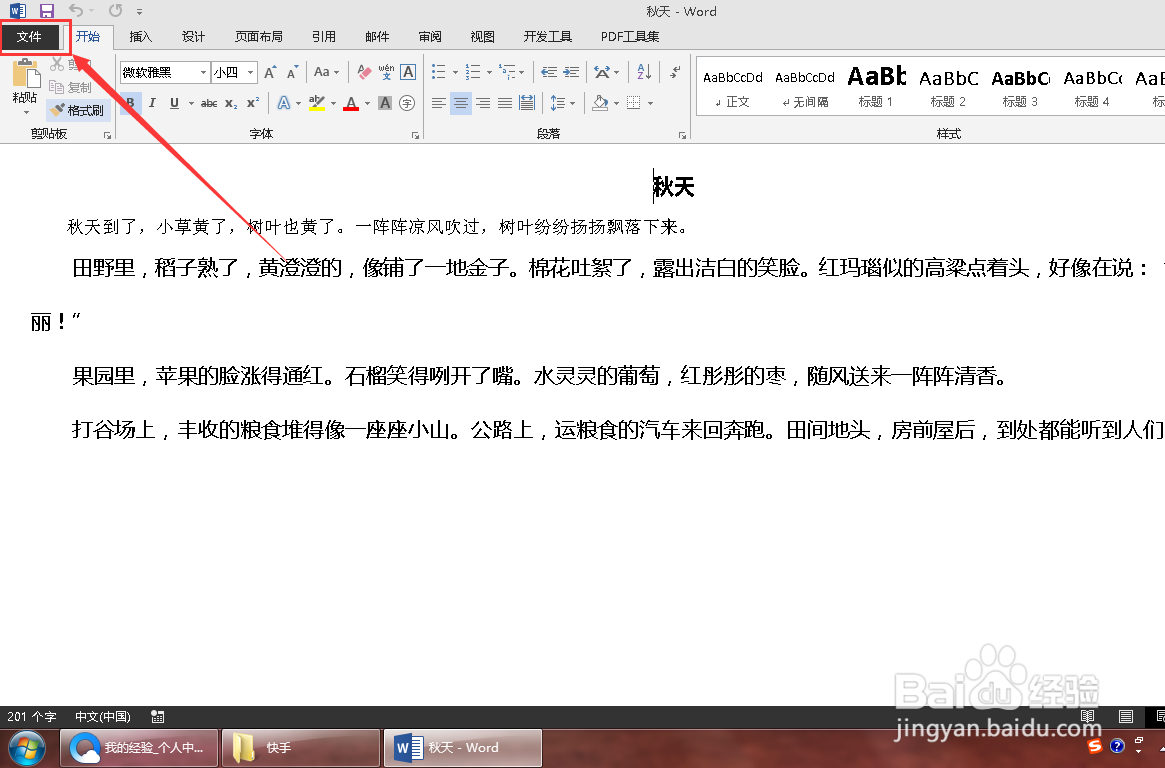
Task: Open the 引用 tab
Action: tap(324, 36)
